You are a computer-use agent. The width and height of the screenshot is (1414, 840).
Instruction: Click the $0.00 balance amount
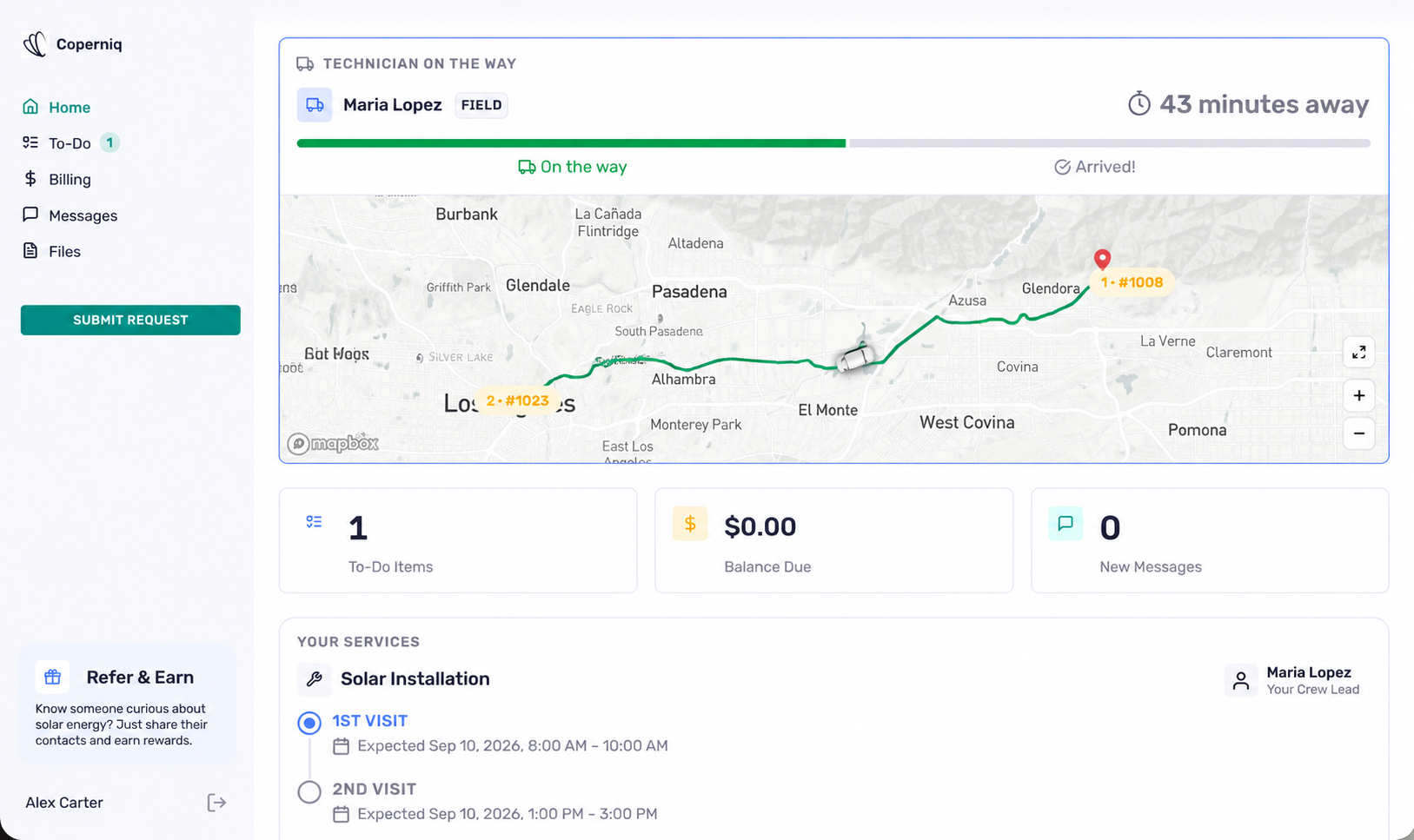pyautogui.click(x=760, y=526)
